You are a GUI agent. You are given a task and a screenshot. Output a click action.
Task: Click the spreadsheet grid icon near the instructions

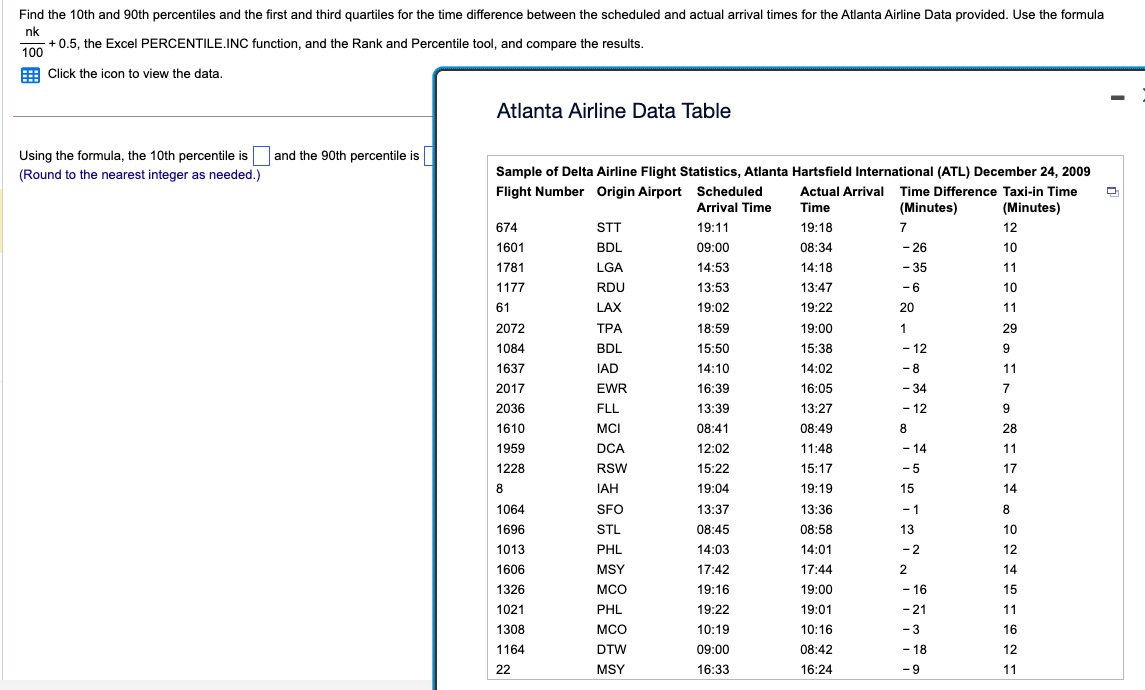coord(31,73)
